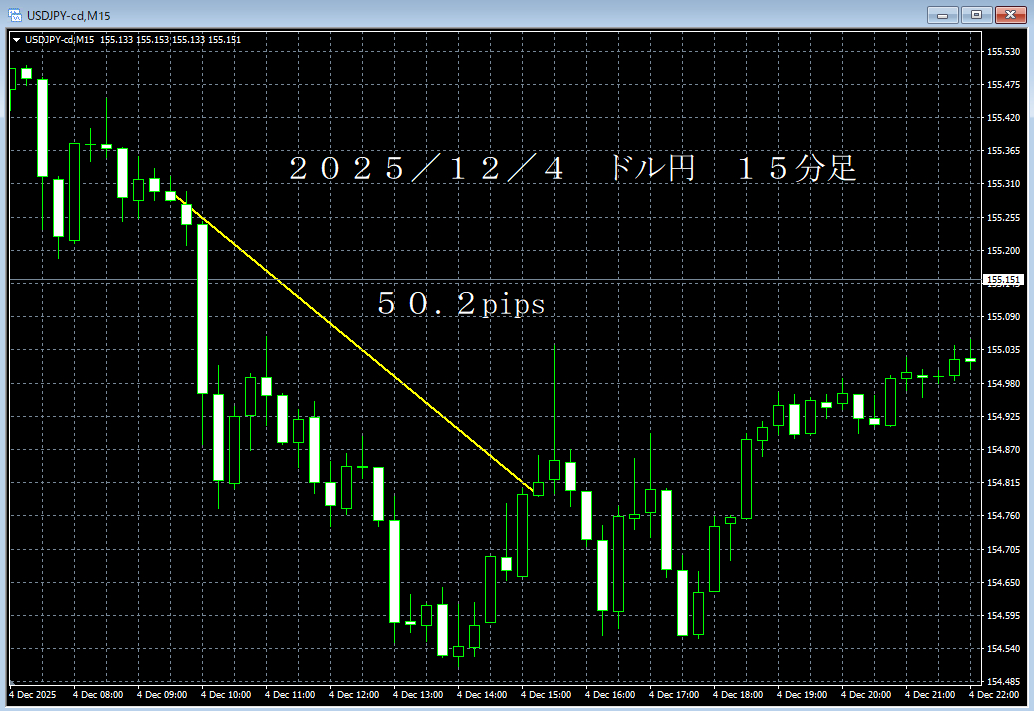The image size is (1034, 711).
Task: Collapse the quote line via the small triangle arrow
Action: coord(16,40)
